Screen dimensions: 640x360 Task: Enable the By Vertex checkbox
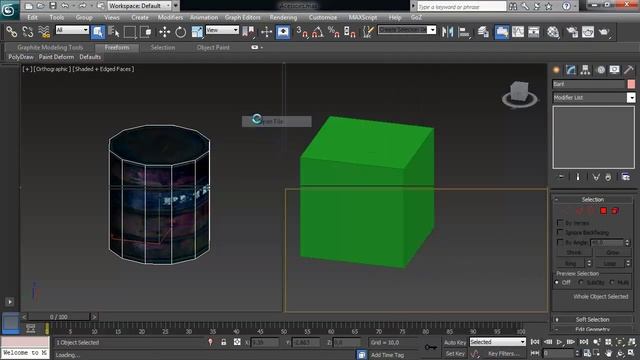tap(560, 223)
